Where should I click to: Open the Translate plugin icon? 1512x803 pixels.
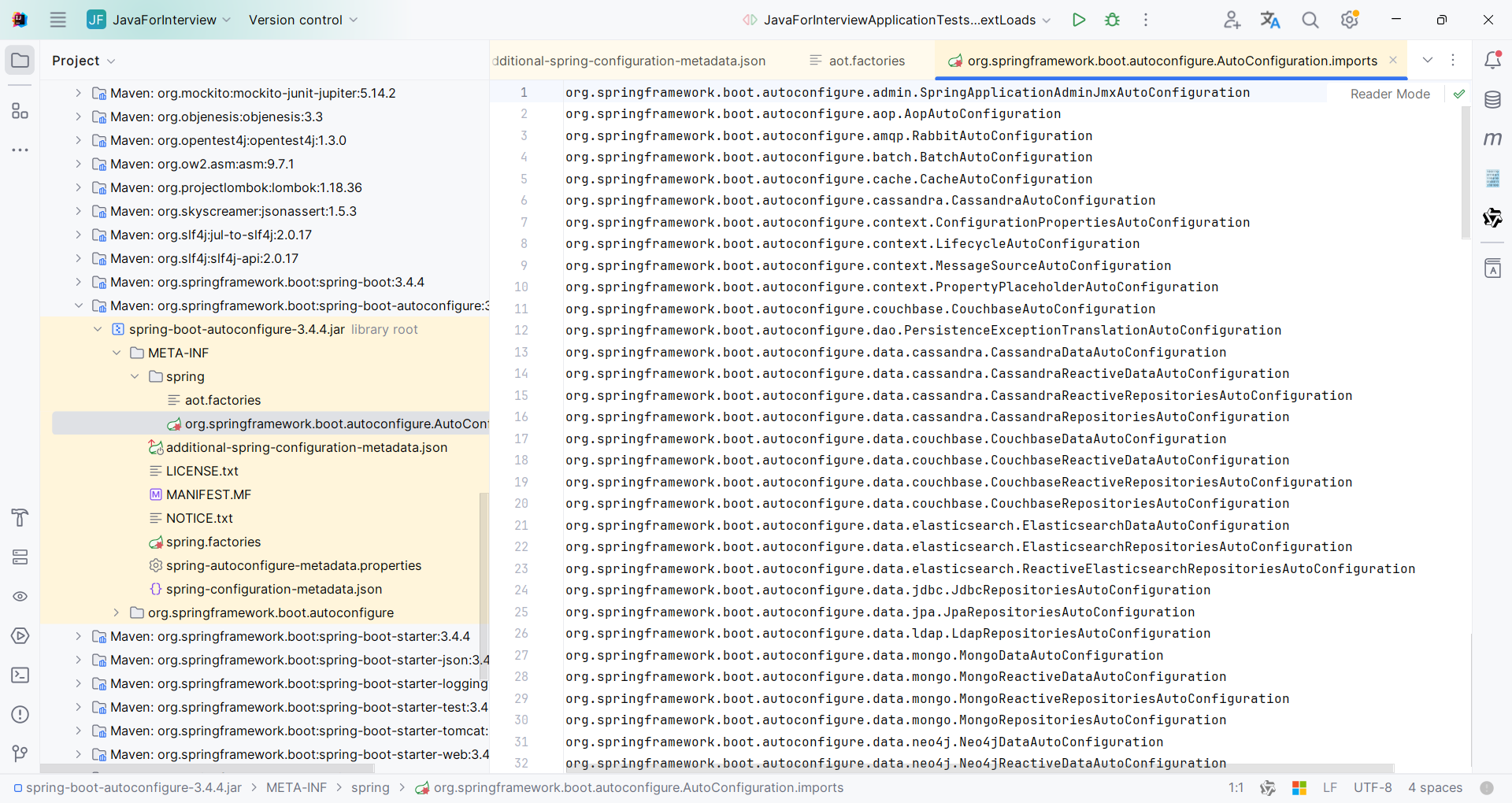tap(1270, 20)
